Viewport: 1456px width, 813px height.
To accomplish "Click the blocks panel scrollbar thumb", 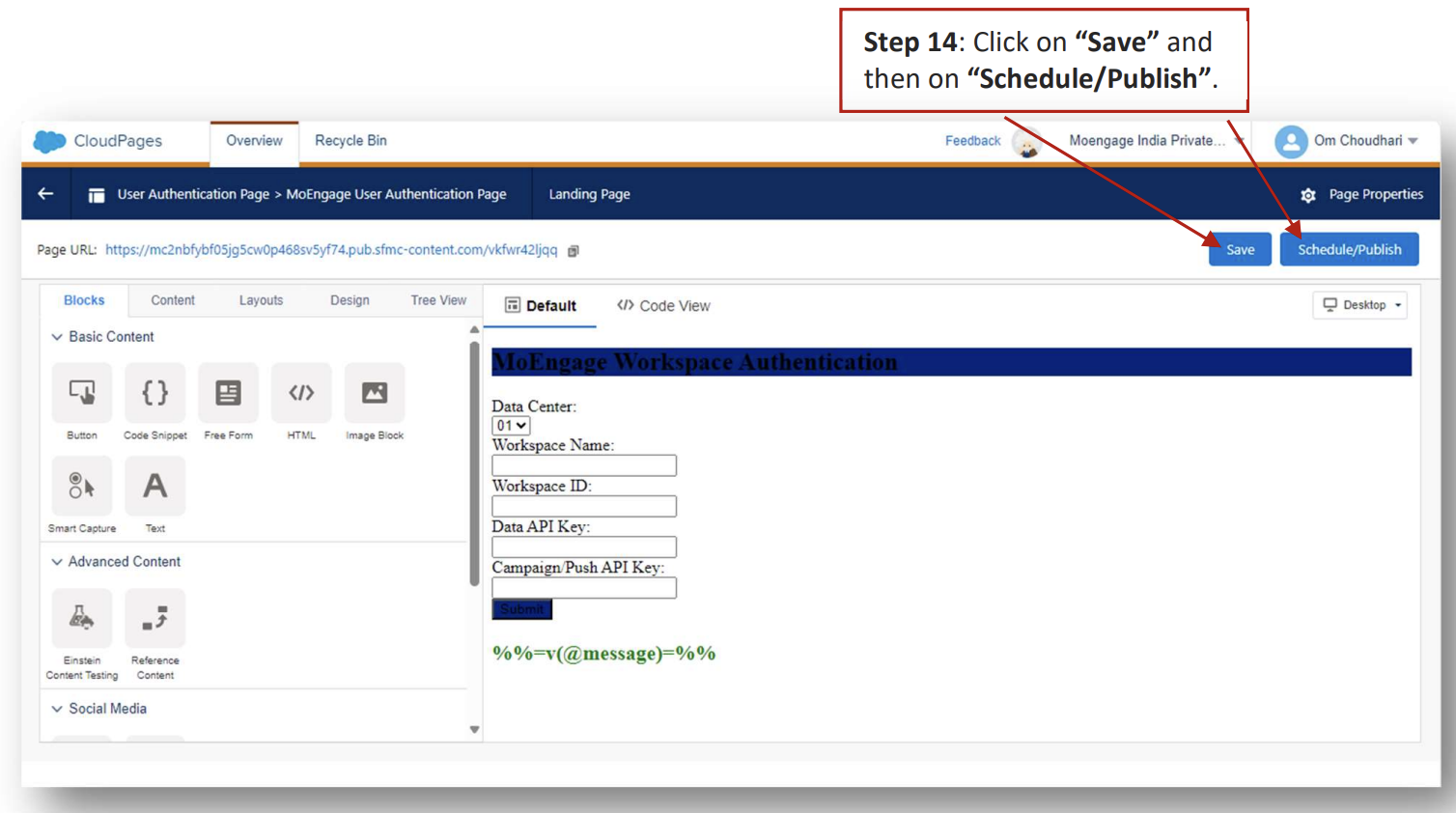I will click(x=474, y=463).
